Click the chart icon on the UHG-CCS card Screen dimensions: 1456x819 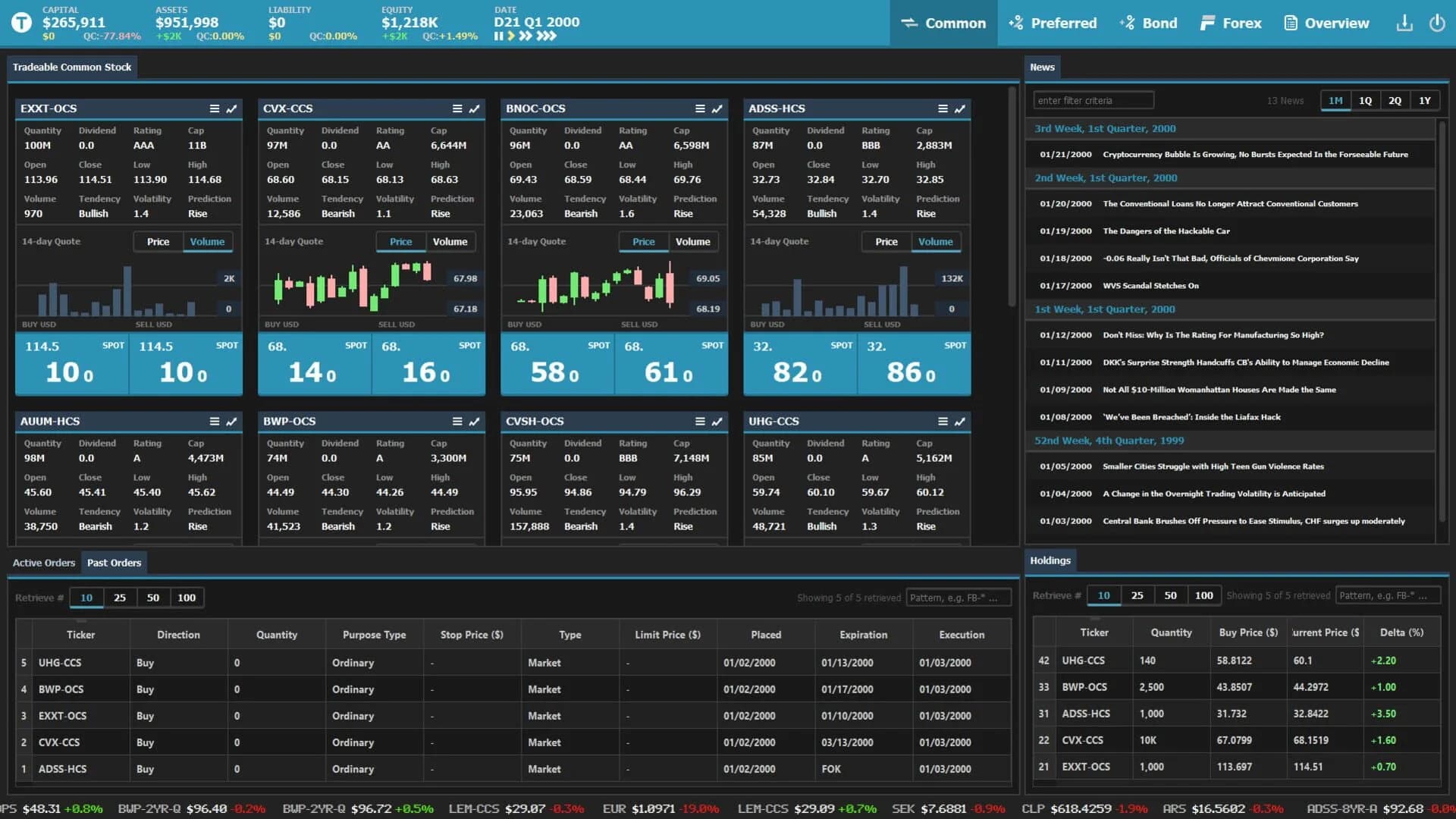click(x=959, y=421)
